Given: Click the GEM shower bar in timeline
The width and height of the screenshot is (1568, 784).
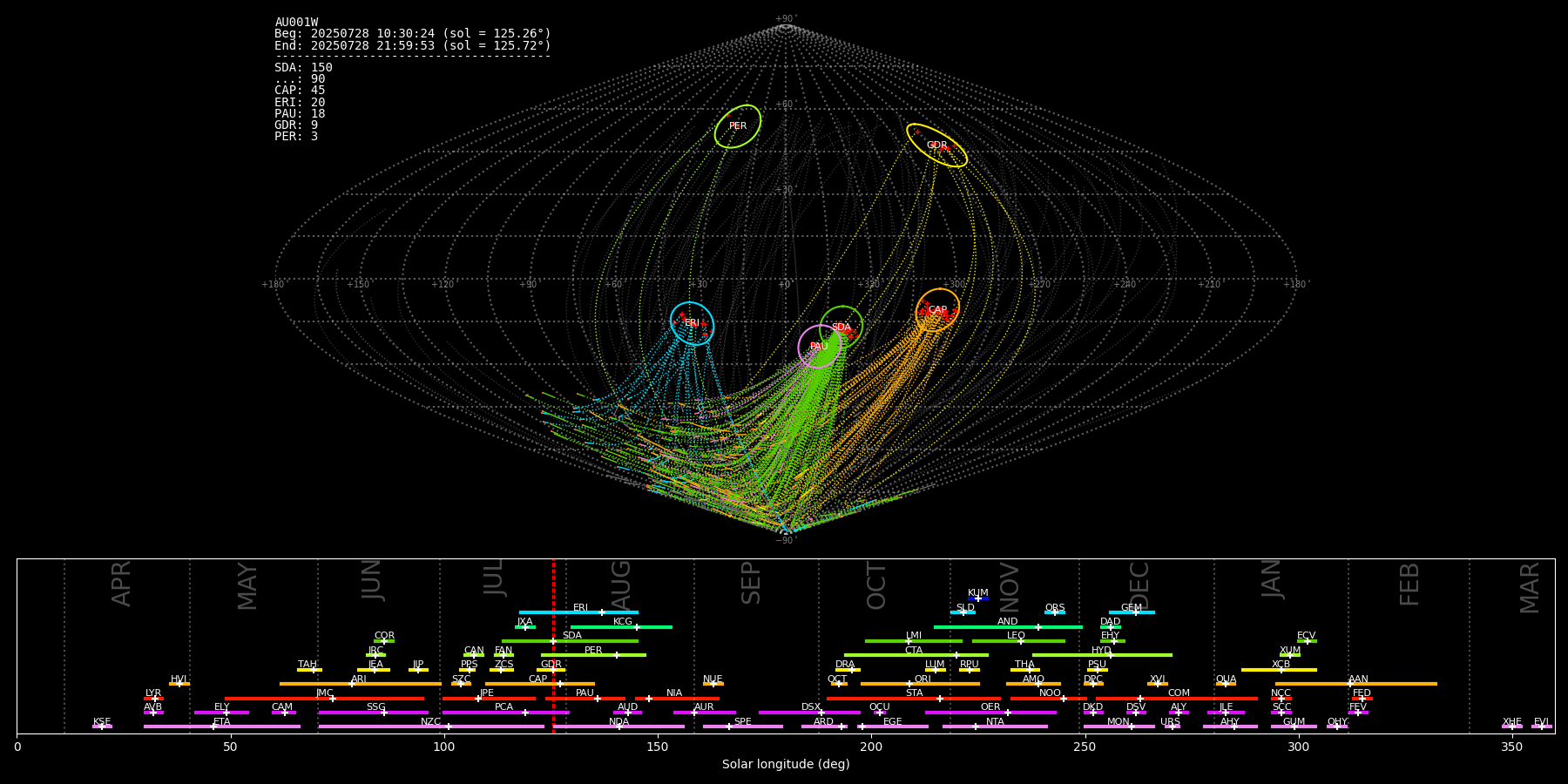Looking at the screenshot, I should (1132, 612).
